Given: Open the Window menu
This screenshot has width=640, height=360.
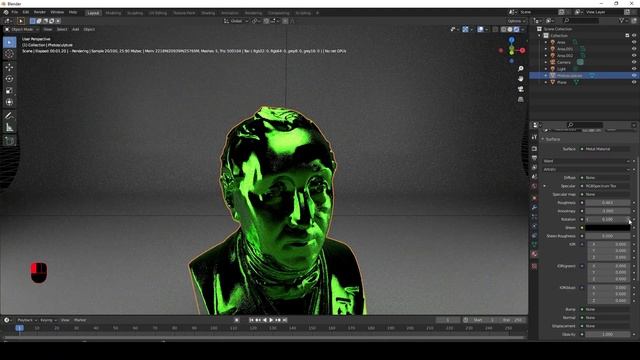Looking at the screenshot, I should pyautogui.click(x=57, y=12).
